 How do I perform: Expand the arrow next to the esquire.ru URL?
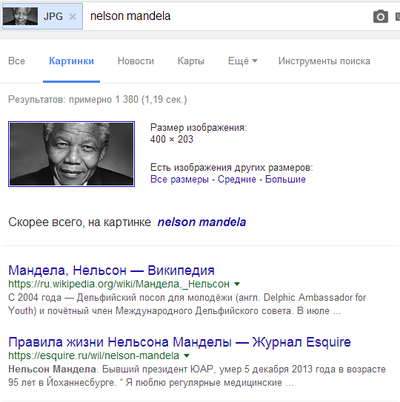(x=187, y=356)
